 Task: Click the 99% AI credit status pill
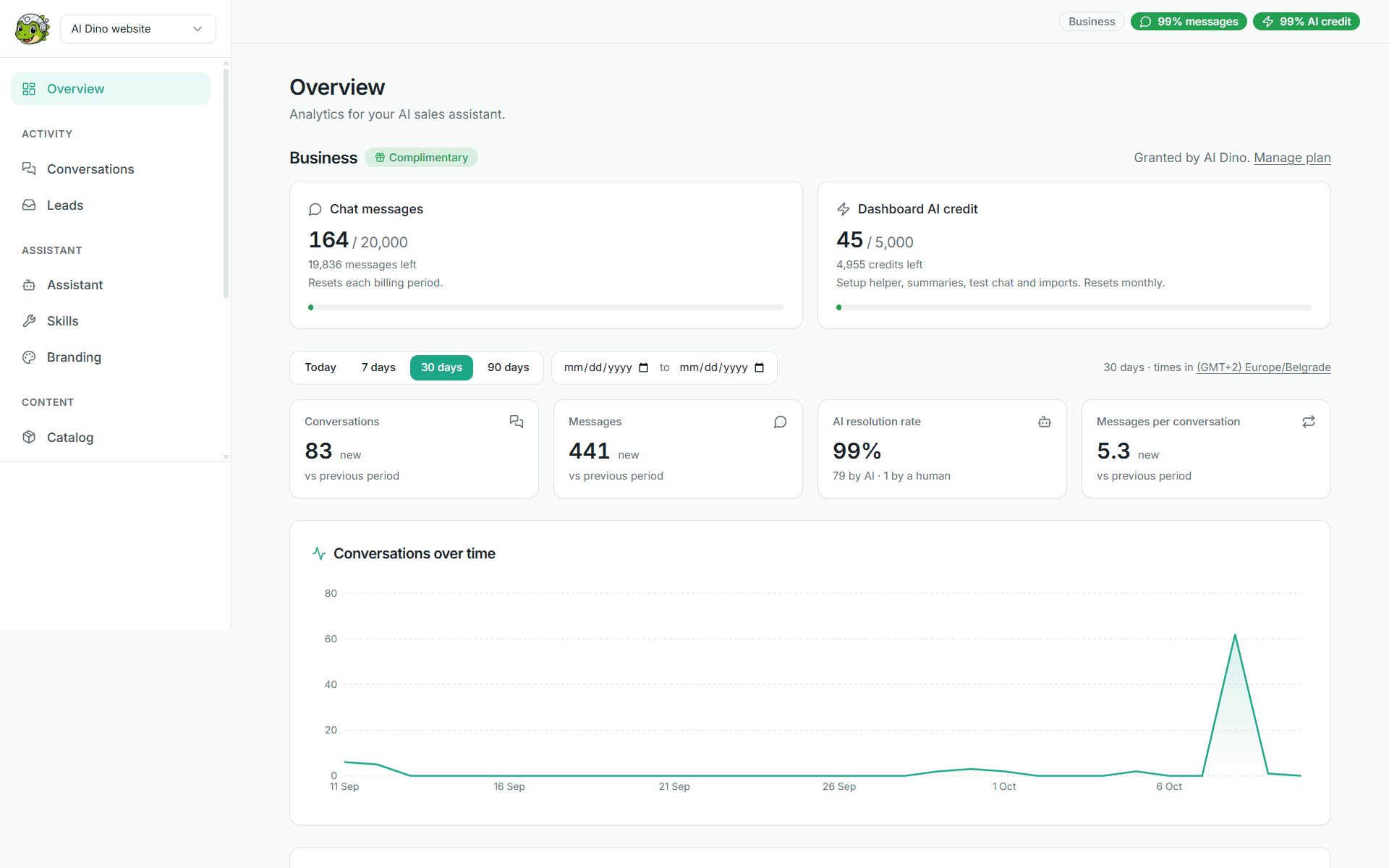(x=1307, y=22)
